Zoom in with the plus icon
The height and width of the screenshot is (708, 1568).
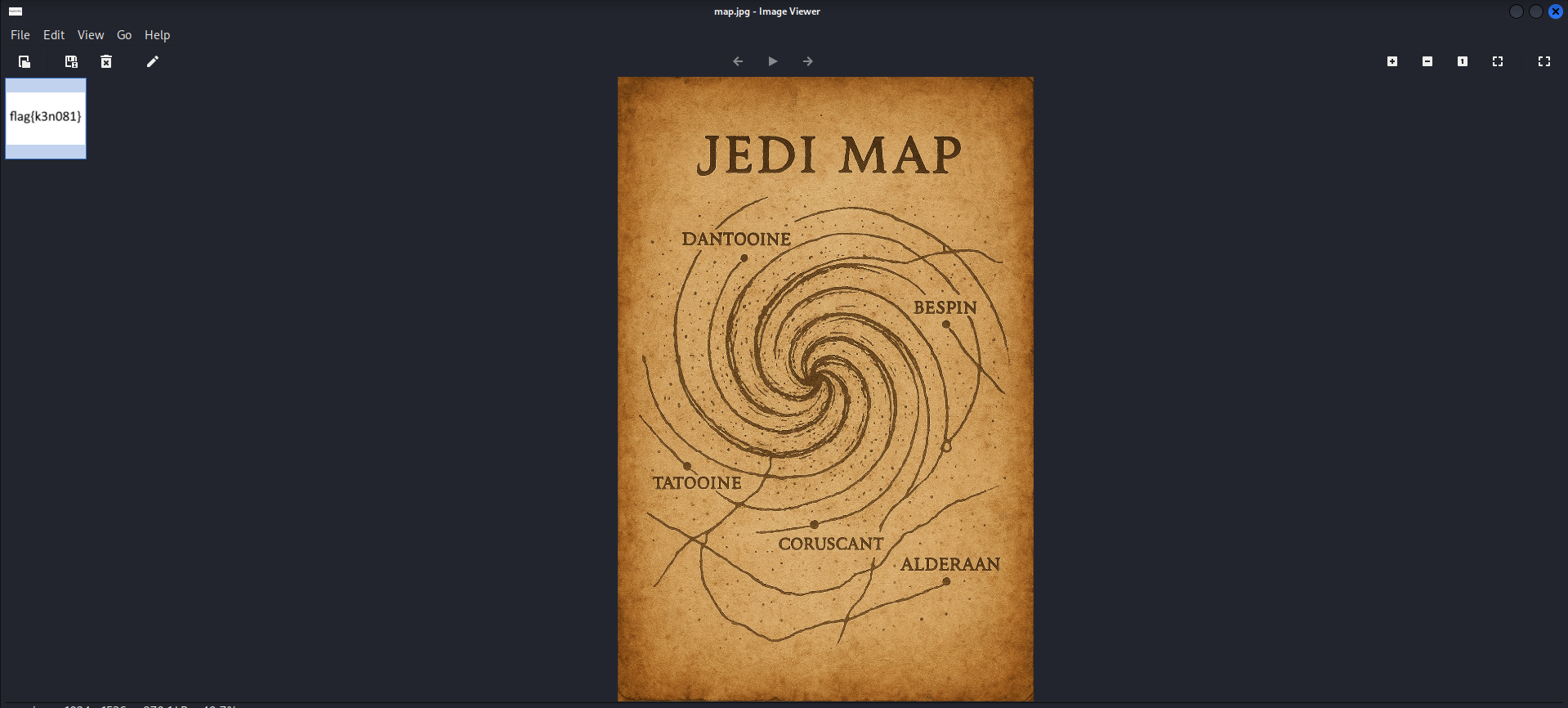1392,61
